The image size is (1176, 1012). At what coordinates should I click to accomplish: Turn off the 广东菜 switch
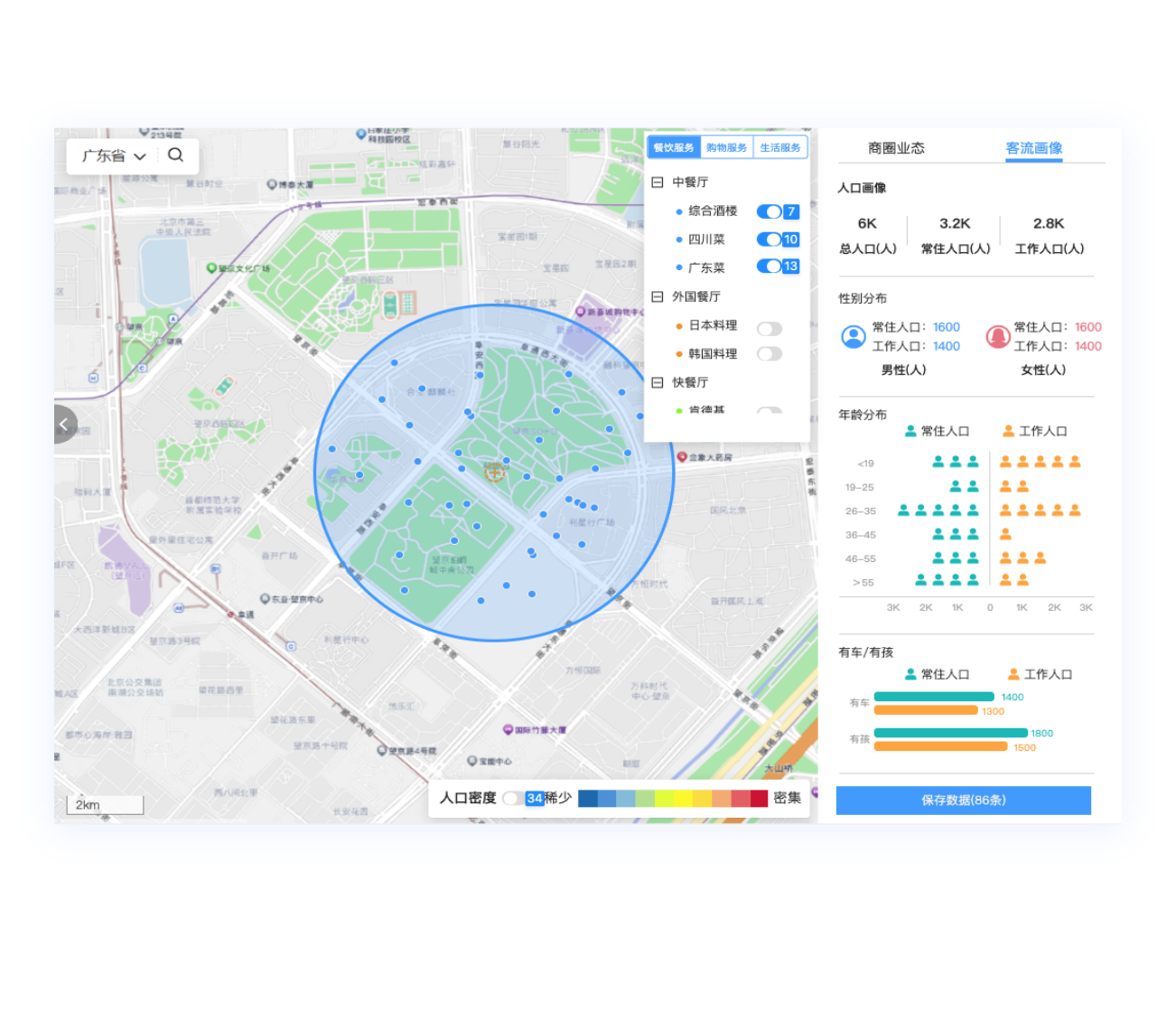pyautogui.click(x=769, y=267)
